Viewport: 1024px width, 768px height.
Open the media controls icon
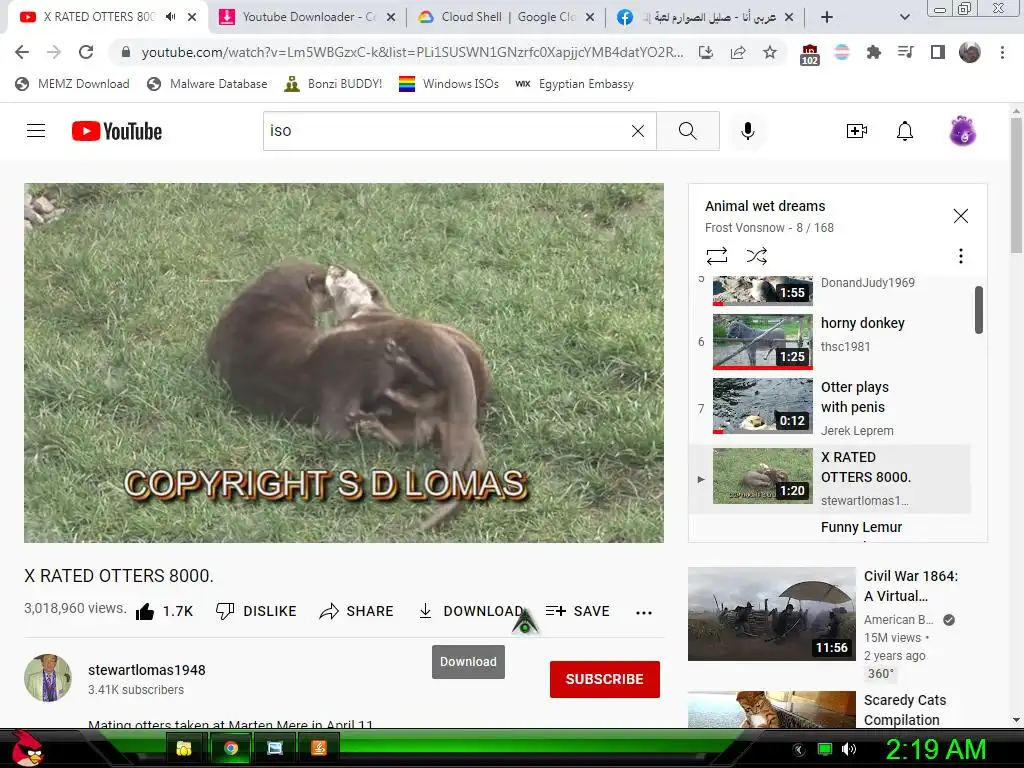pos(906,52)
